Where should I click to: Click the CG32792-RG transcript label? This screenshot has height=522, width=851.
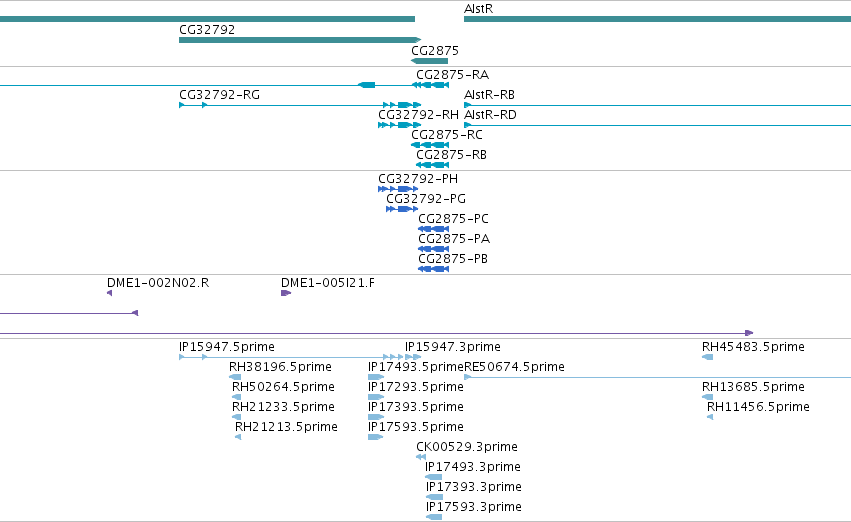click(x=219, y=94)
